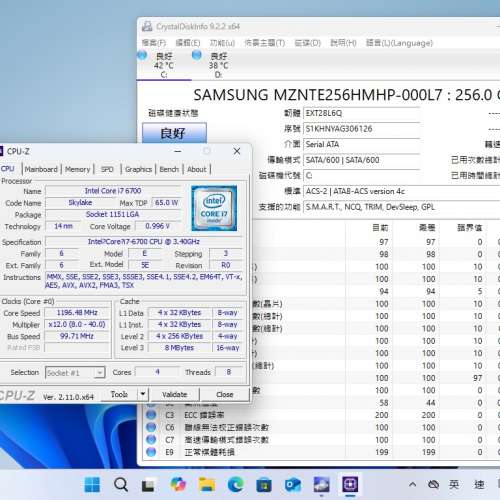
Task: Click the blue status orb in row E9
Action: click(x=151, y=452)
